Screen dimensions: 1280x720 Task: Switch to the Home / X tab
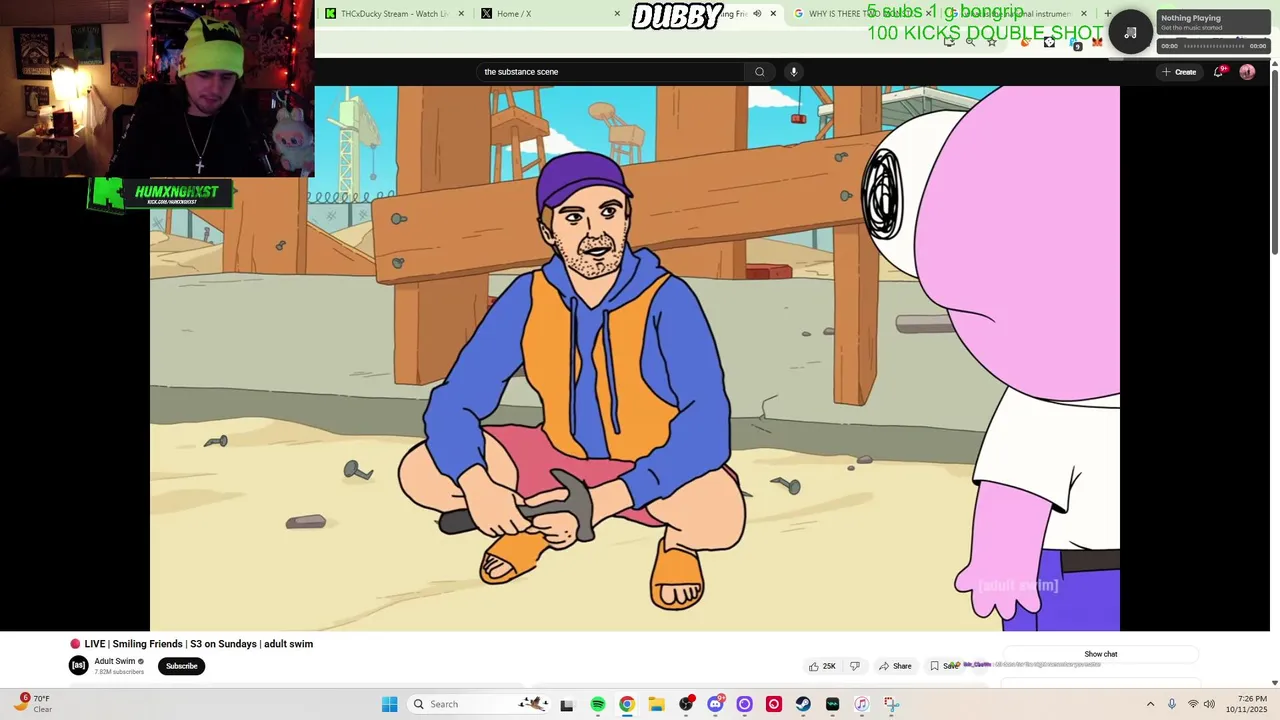pyautogui.click(x=548, y=14)
